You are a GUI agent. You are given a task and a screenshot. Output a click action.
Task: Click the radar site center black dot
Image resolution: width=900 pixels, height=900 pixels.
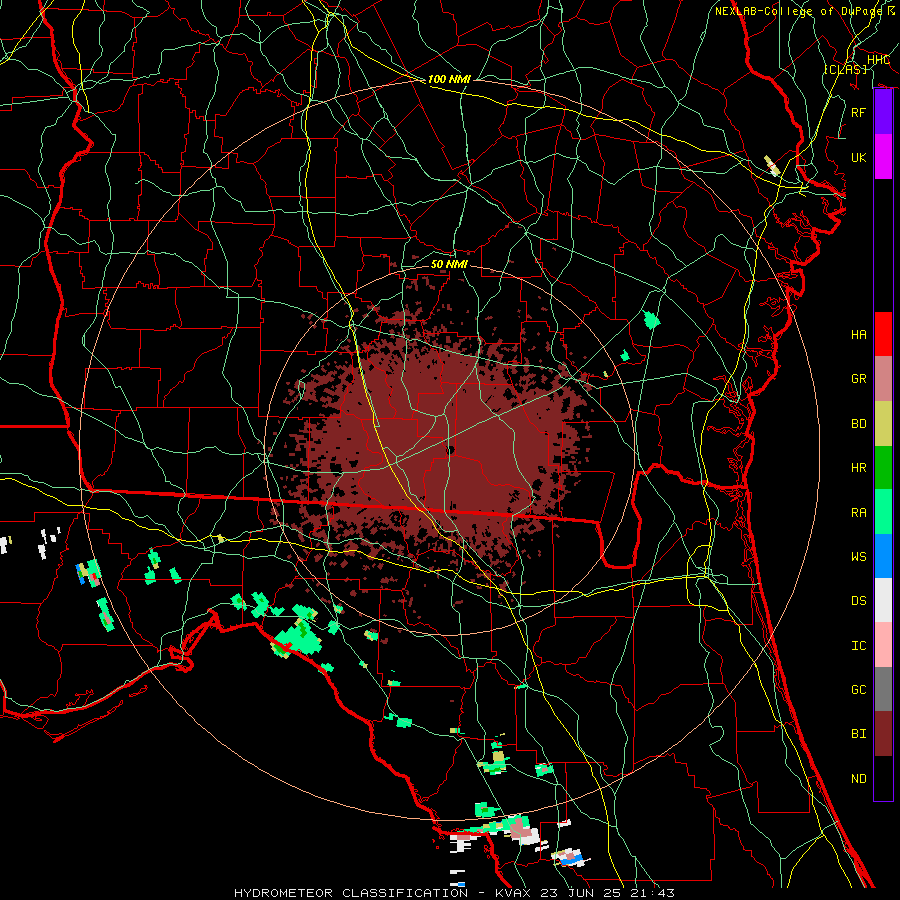click(451, 450)
